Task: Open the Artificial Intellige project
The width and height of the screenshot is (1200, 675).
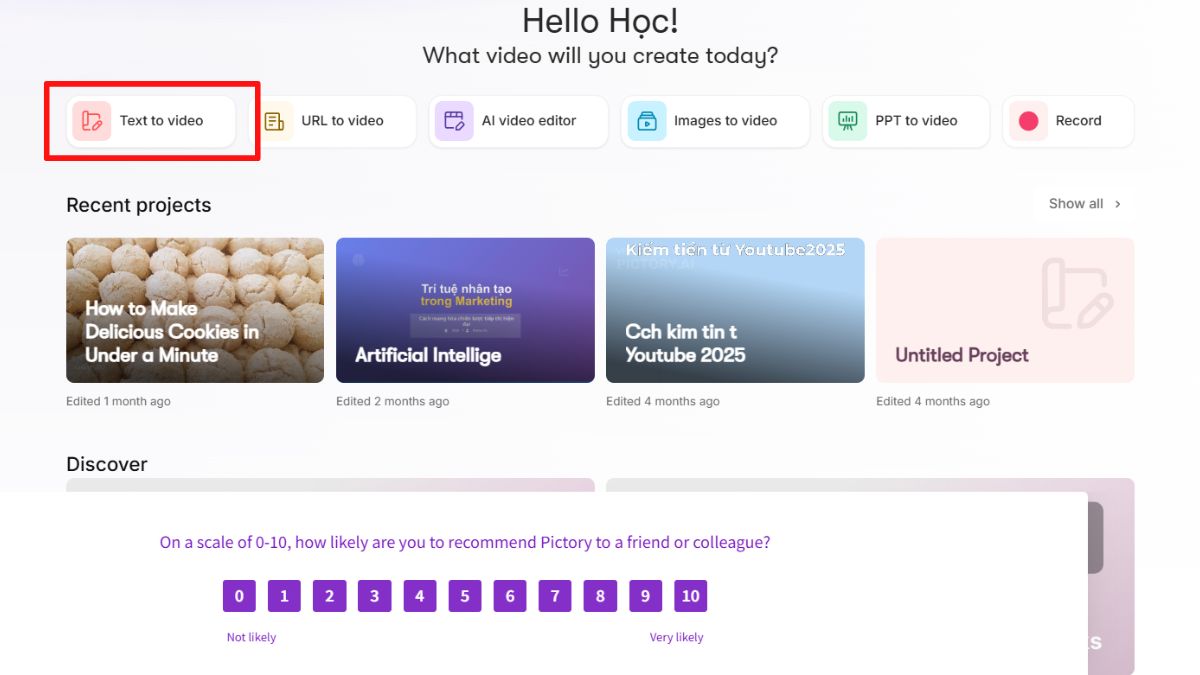Action: pos(465,310)
